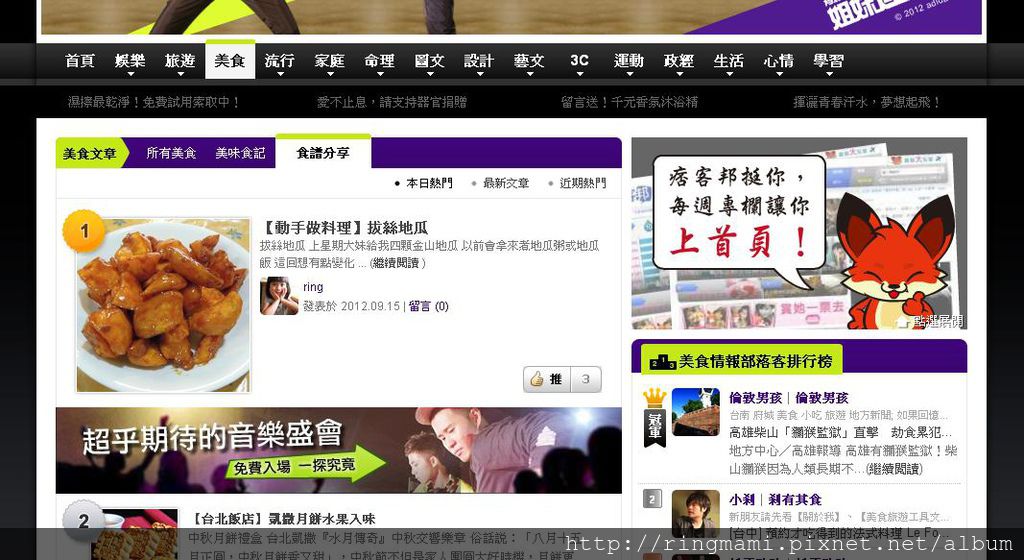This screenshot has width=1024, height=560.
Task: Open article 【動手做料理】拔絲地瓜
Action: tap(344, 228)
